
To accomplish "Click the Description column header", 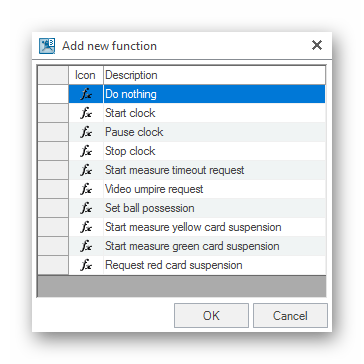I will 214,75.
